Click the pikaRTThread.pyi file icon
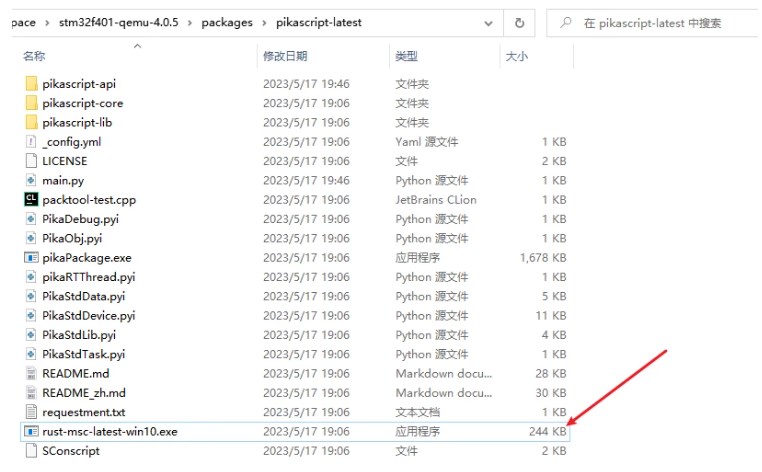The height and width of the screenshot is (472, 762). [31, 277]
